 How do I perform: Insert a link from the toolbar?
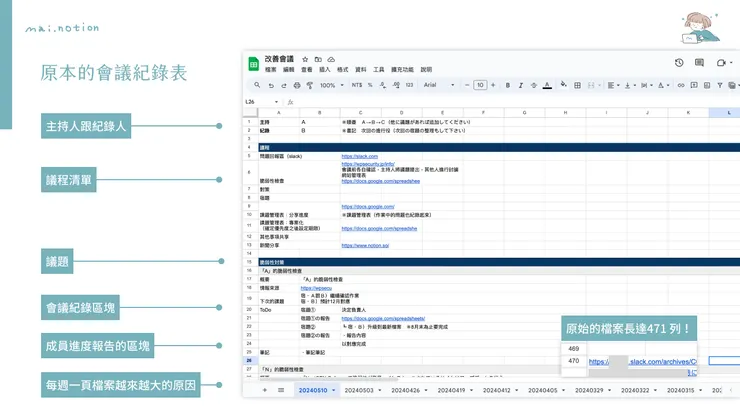pos(681,85)
